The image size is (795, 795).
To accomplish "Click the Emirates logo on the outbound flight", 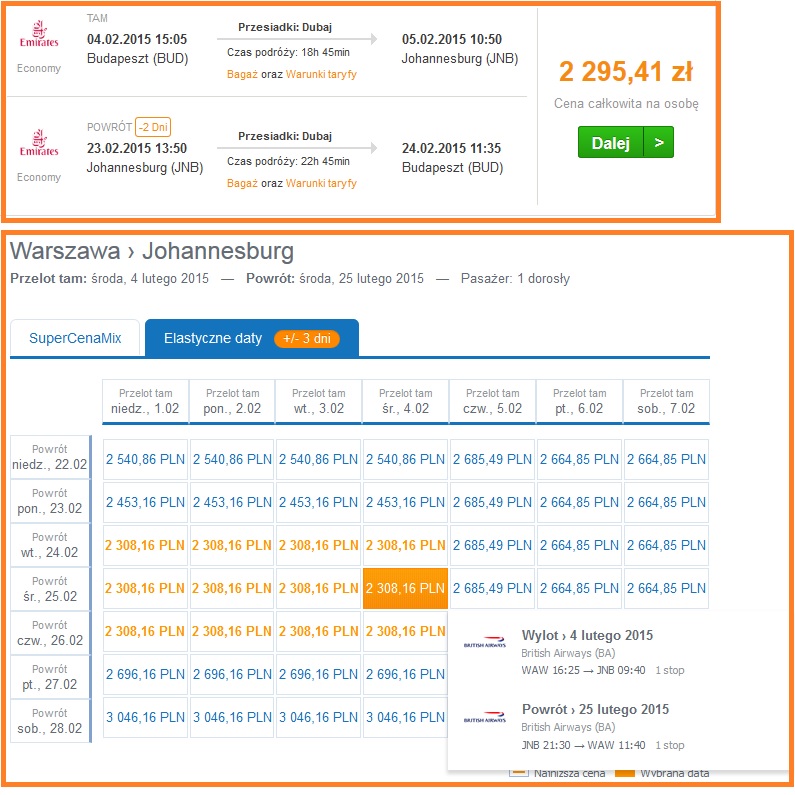I will point(39,34).
